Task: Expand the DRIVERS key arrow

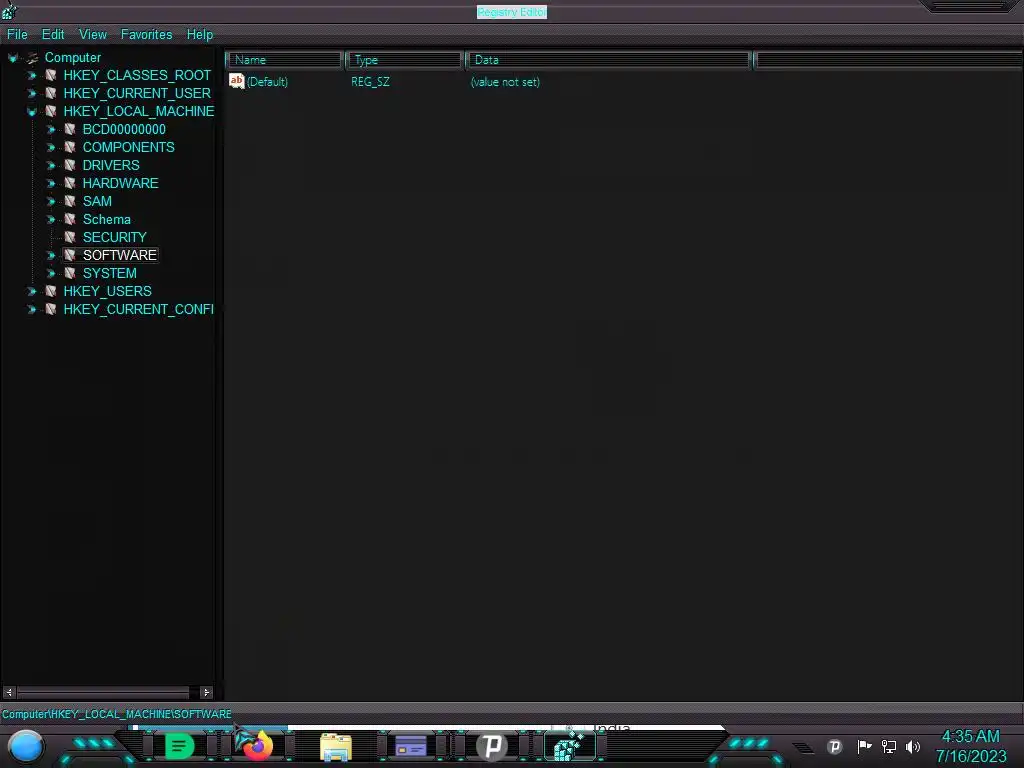Action: pos(50,165)
